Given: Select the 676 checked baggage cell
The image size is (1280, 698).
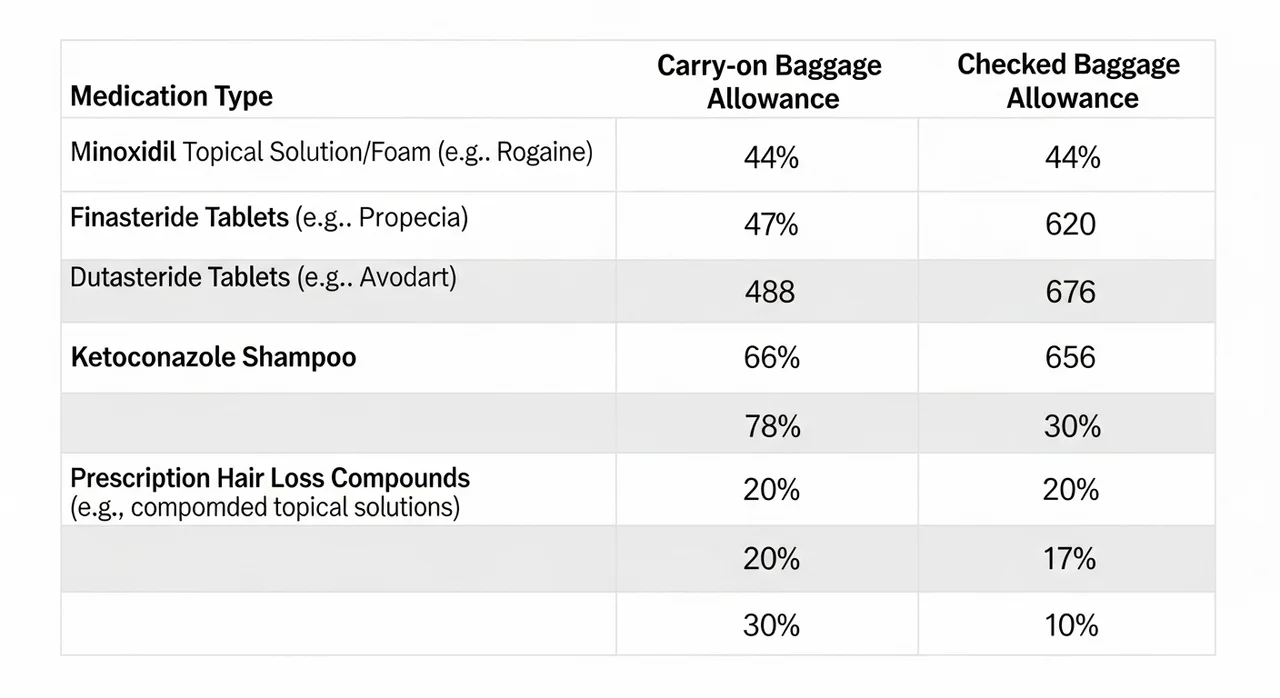Looking at the screenshot, I should pyautogui.click(x=1070, y=292).
